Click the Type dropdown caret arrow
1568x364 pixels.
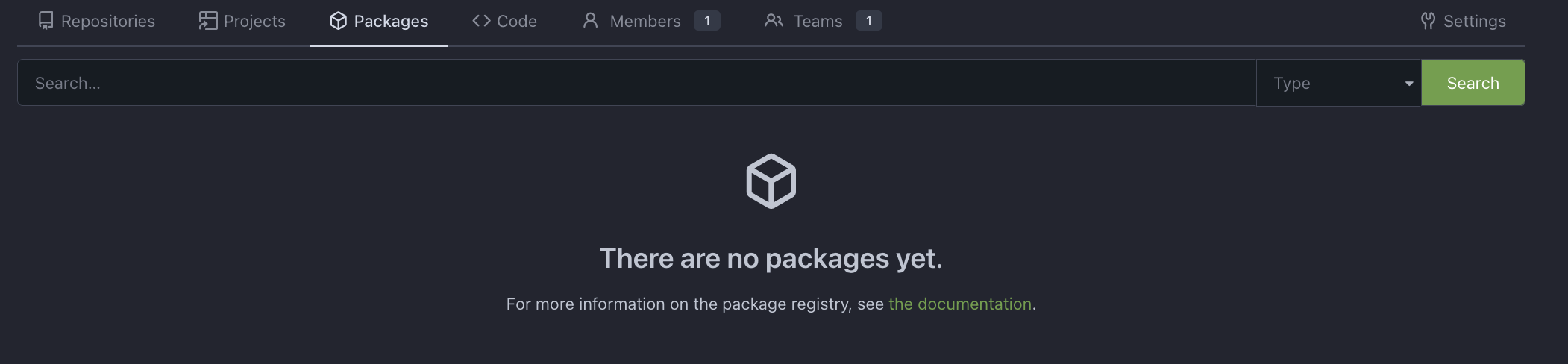click(1409, 84)
